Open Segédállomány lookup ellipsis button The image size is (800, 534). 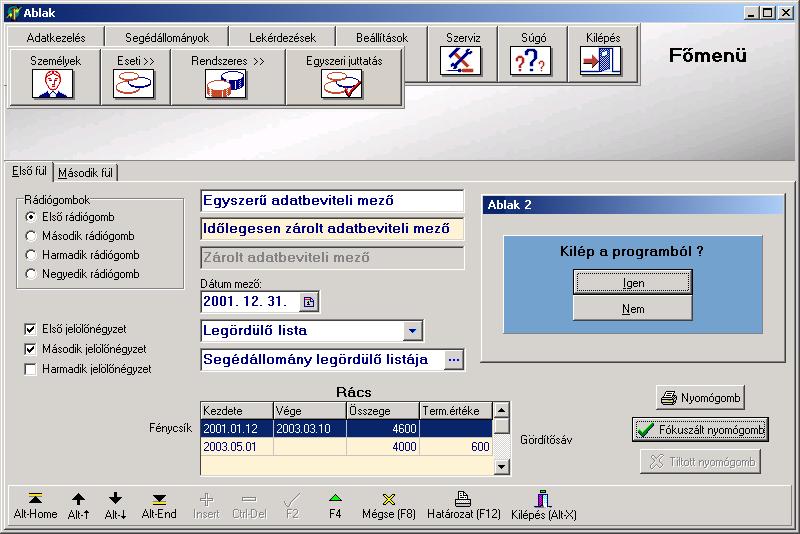pos(454,360)
